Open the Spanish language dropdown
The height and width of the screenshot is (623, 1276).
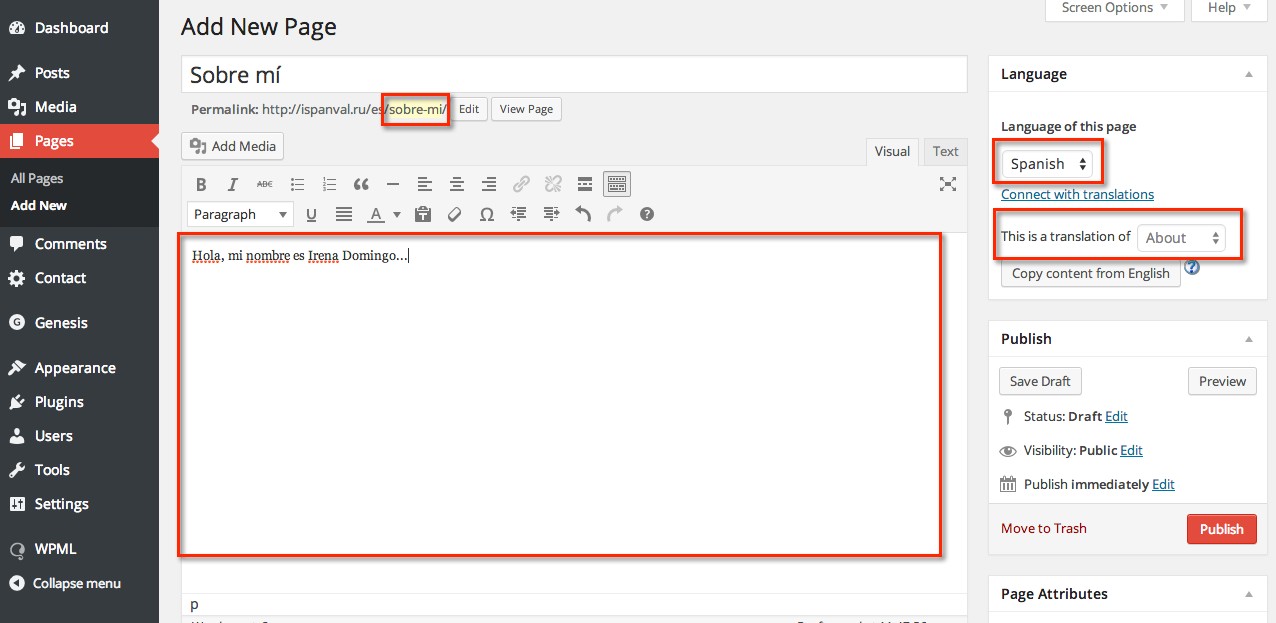tap(1048, 164)
